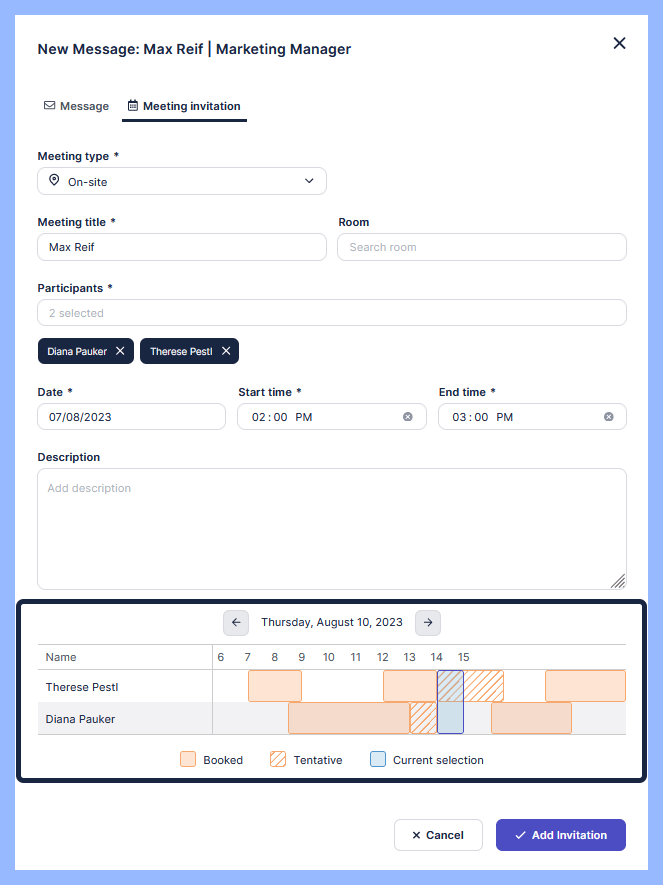The image size is (663, 885).
Task: Remove Diana Pauker from participants
Action: (x=120, y=351)
